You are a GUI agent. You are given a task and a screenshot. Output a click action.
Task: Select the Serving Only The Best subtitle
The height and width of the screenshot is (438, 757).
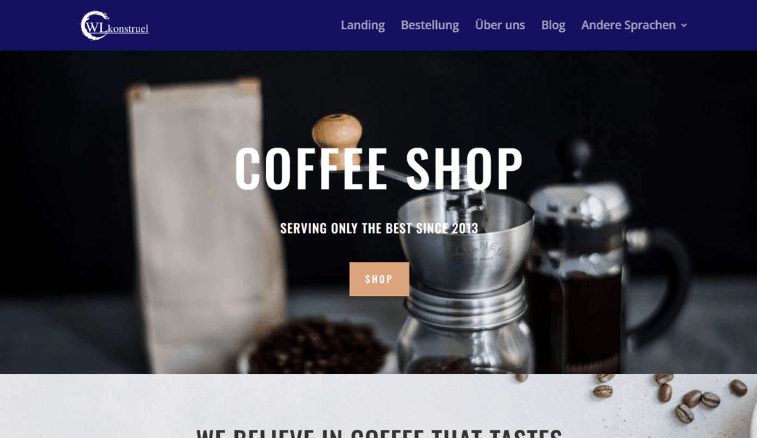tap(379, 228)
